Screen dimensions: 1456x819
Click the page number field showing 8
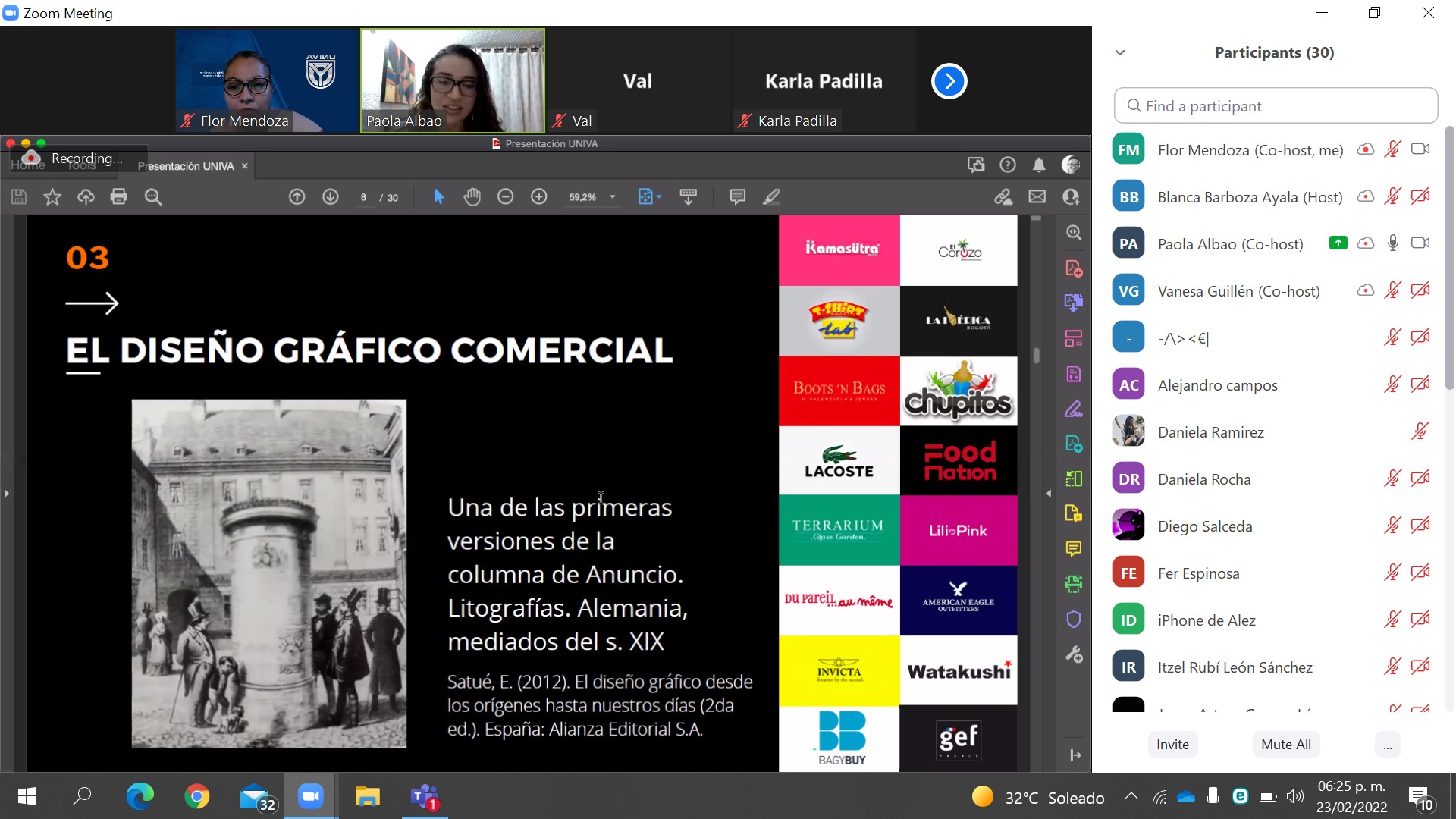pos(363,197)
